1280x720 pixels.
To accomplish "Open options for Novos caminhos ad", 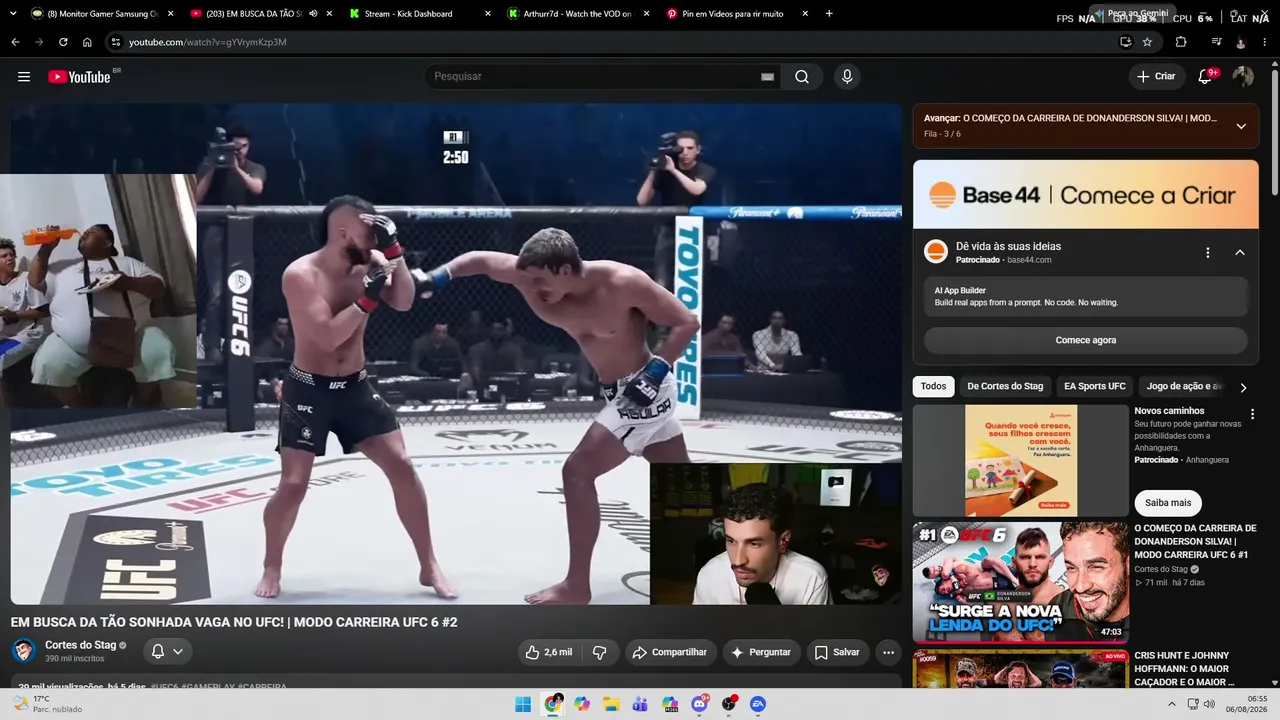I will (1252, 414).
